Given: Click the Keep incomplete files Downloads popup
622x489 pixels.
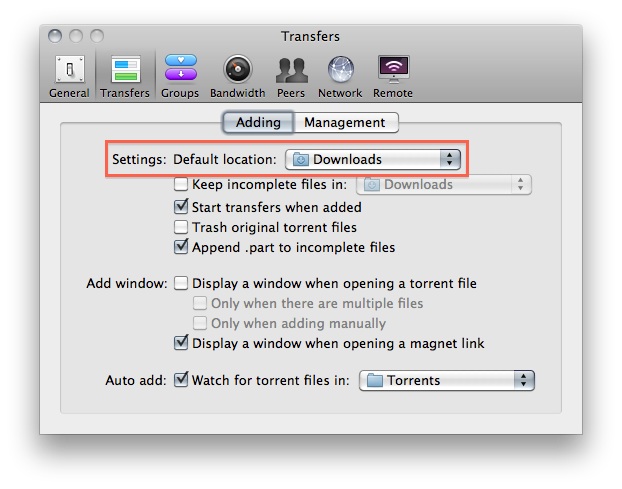Looking at the screenshot, I should click(x=444, y=184).
